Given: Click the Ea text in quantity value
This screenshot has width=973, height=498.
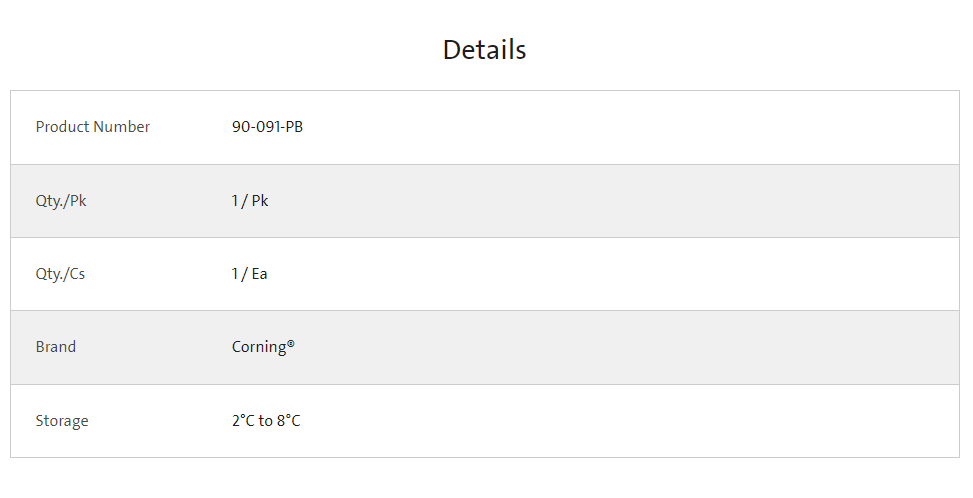Looking at the screenshot, I should [259, 273].
